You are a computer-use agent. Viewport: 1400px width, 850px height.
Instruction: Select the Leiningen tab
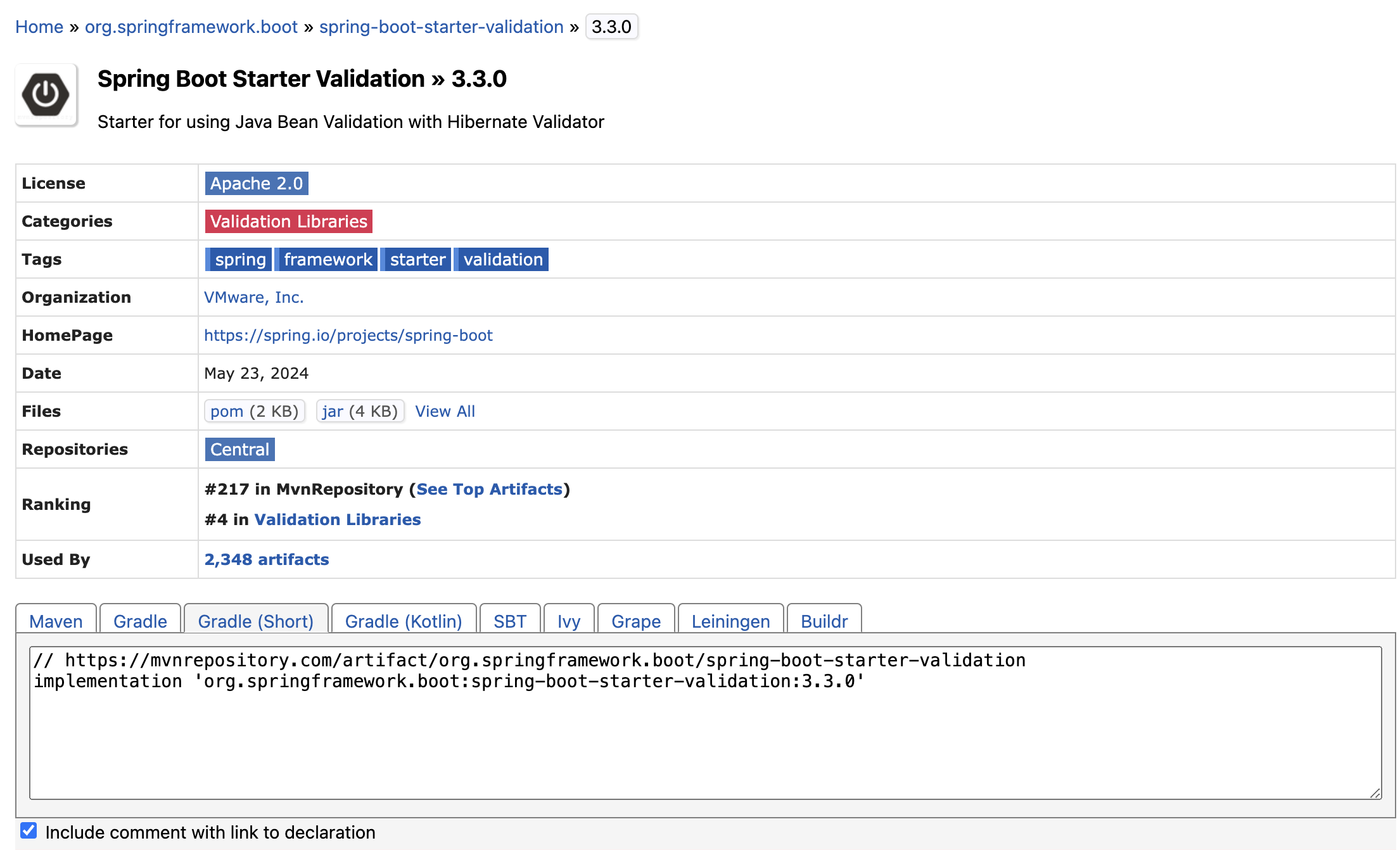pos(730,621)
